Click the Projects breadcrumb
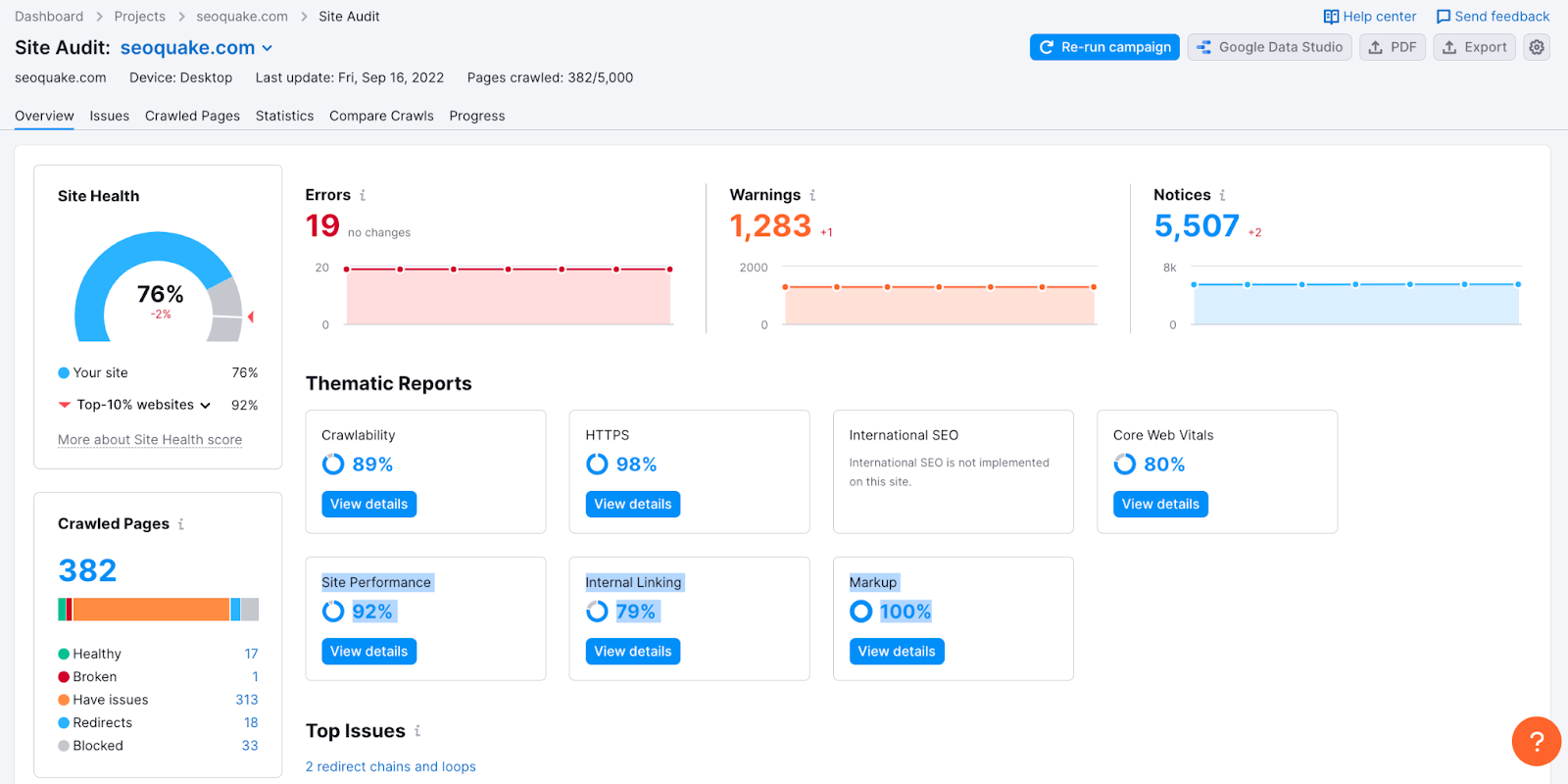This screenshot has width=1568, height=784. (x=139, y=17)
